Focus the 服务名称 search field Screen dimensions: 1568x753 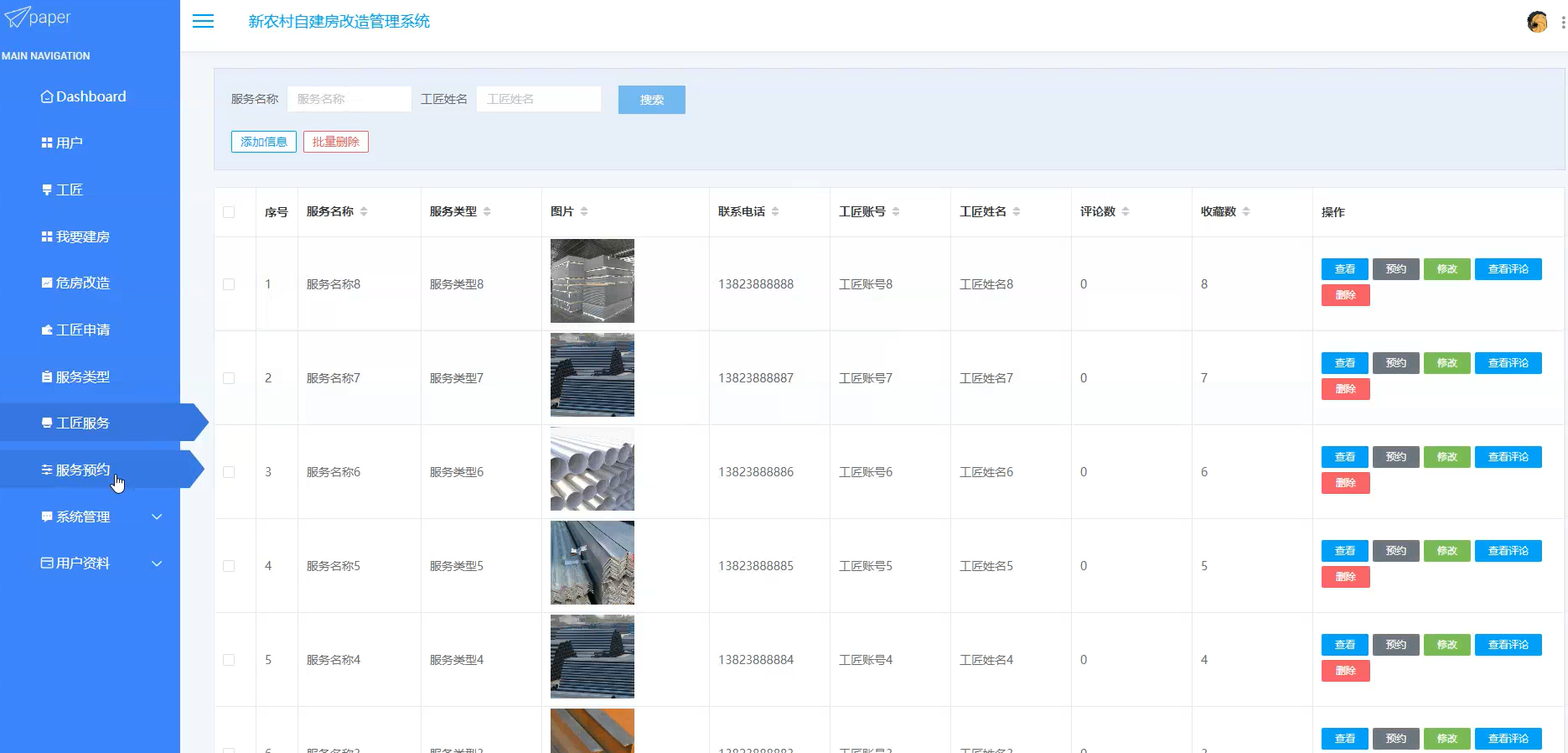[349, 99]
